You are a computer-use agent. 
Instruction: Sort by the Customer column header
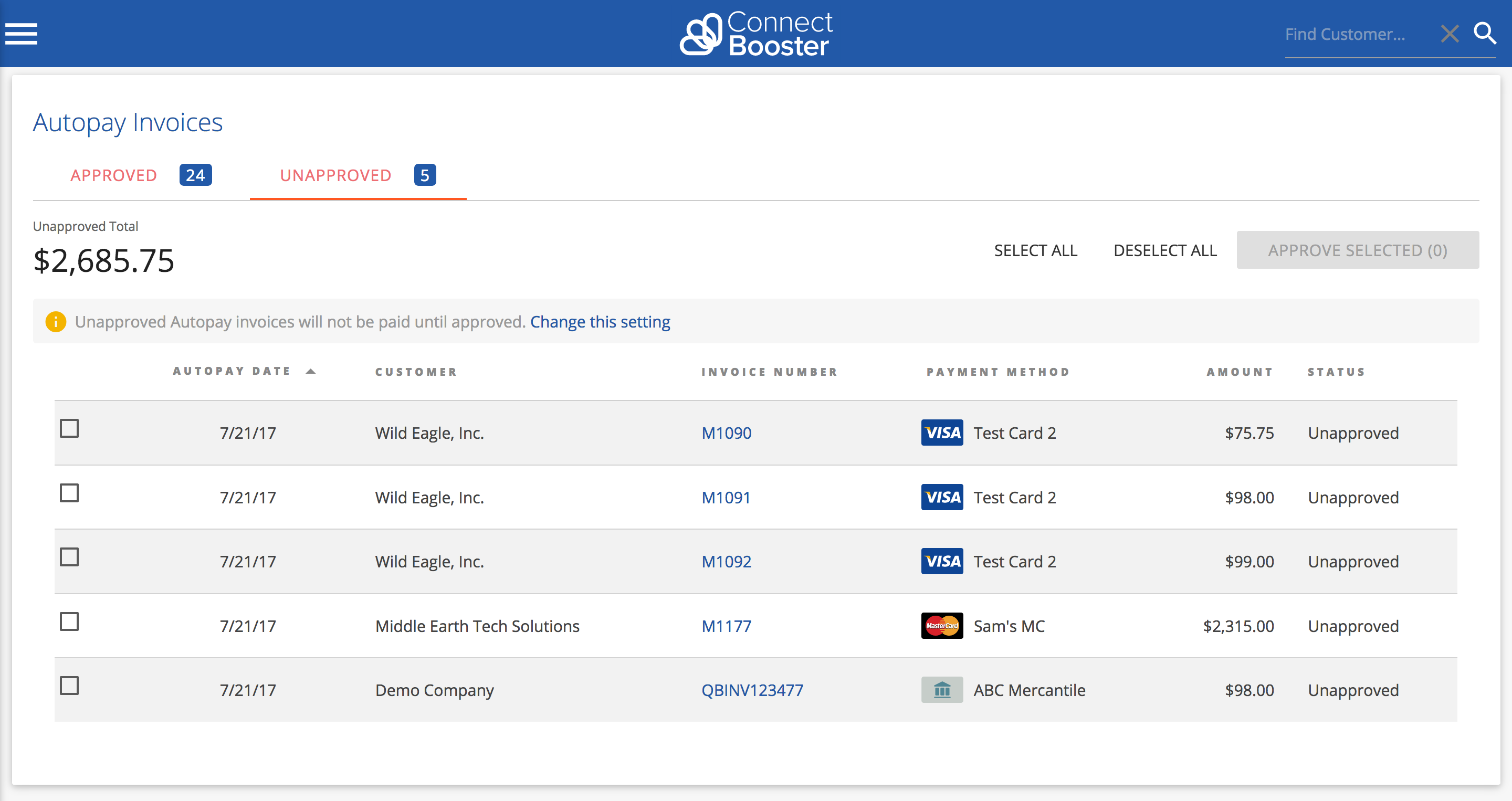point(416,372)
